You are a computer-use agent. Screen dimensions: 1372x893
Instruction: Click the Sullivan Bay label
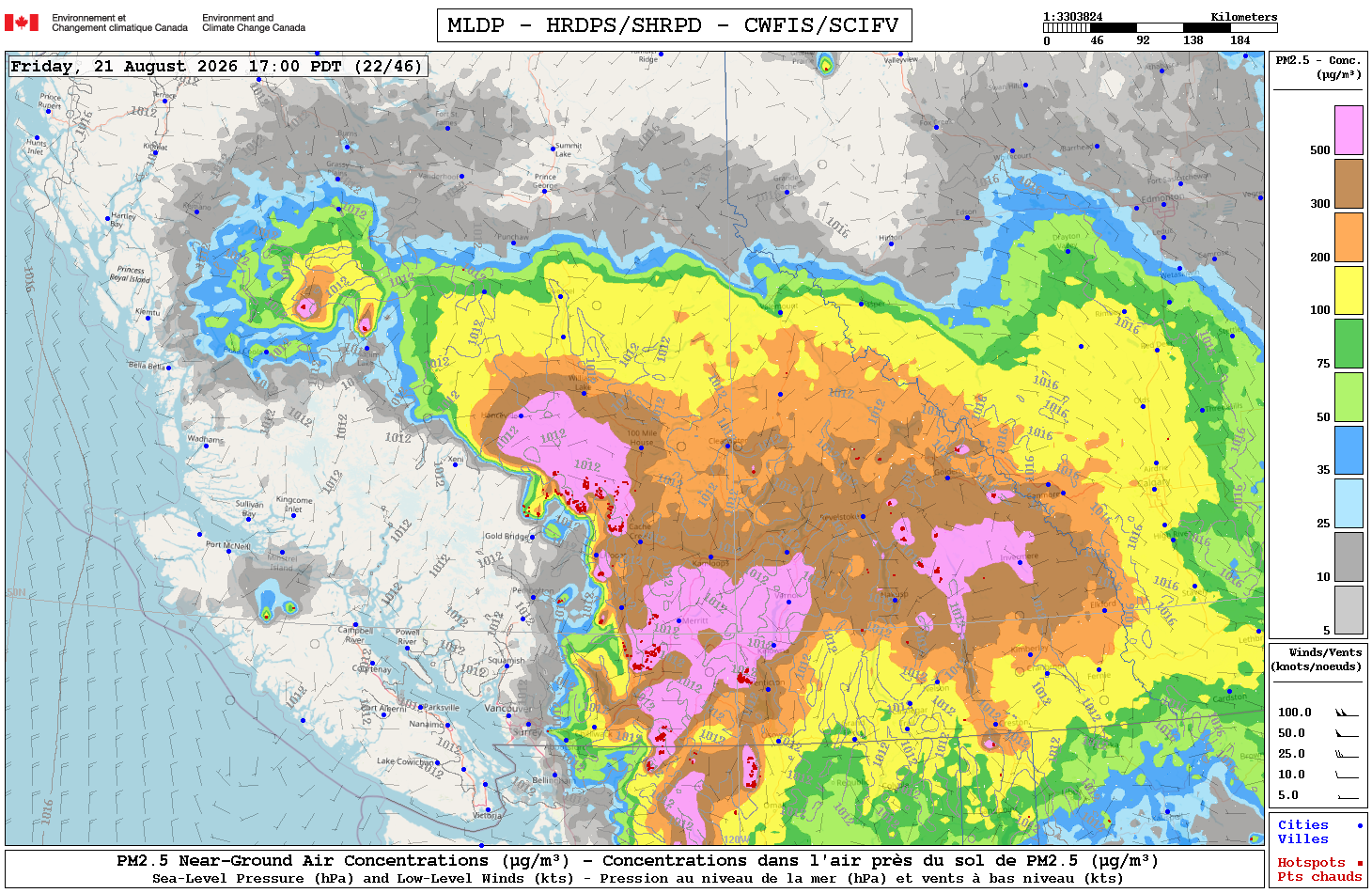click(x=249, y=509)
